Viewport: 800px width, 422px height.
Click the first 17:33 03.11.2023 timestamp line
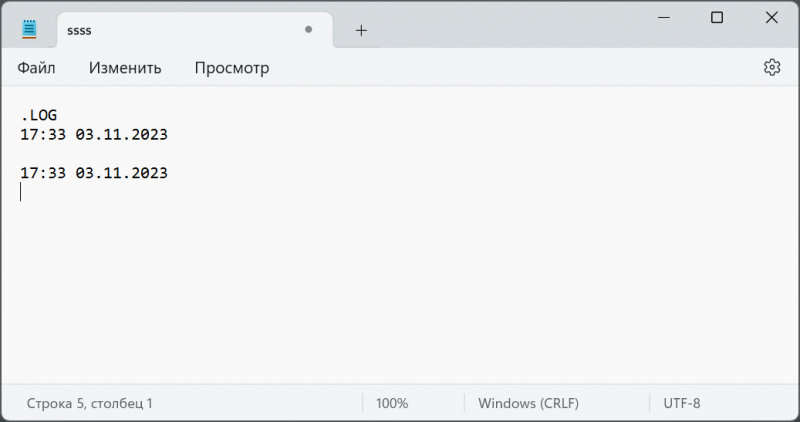pos(94,134)
